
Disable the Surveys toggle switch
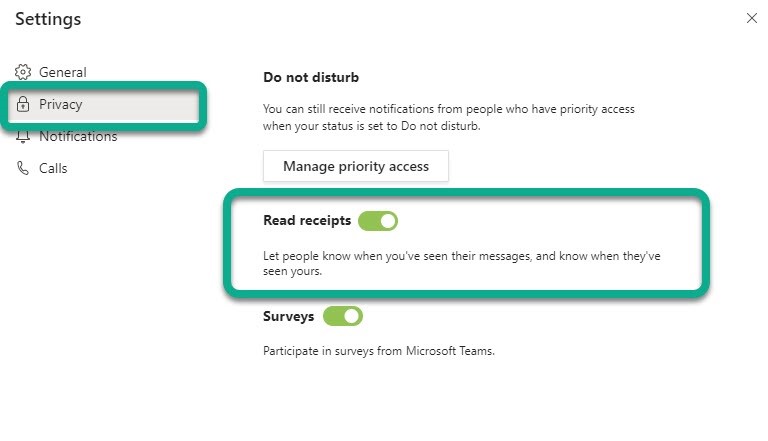point(343,316)
